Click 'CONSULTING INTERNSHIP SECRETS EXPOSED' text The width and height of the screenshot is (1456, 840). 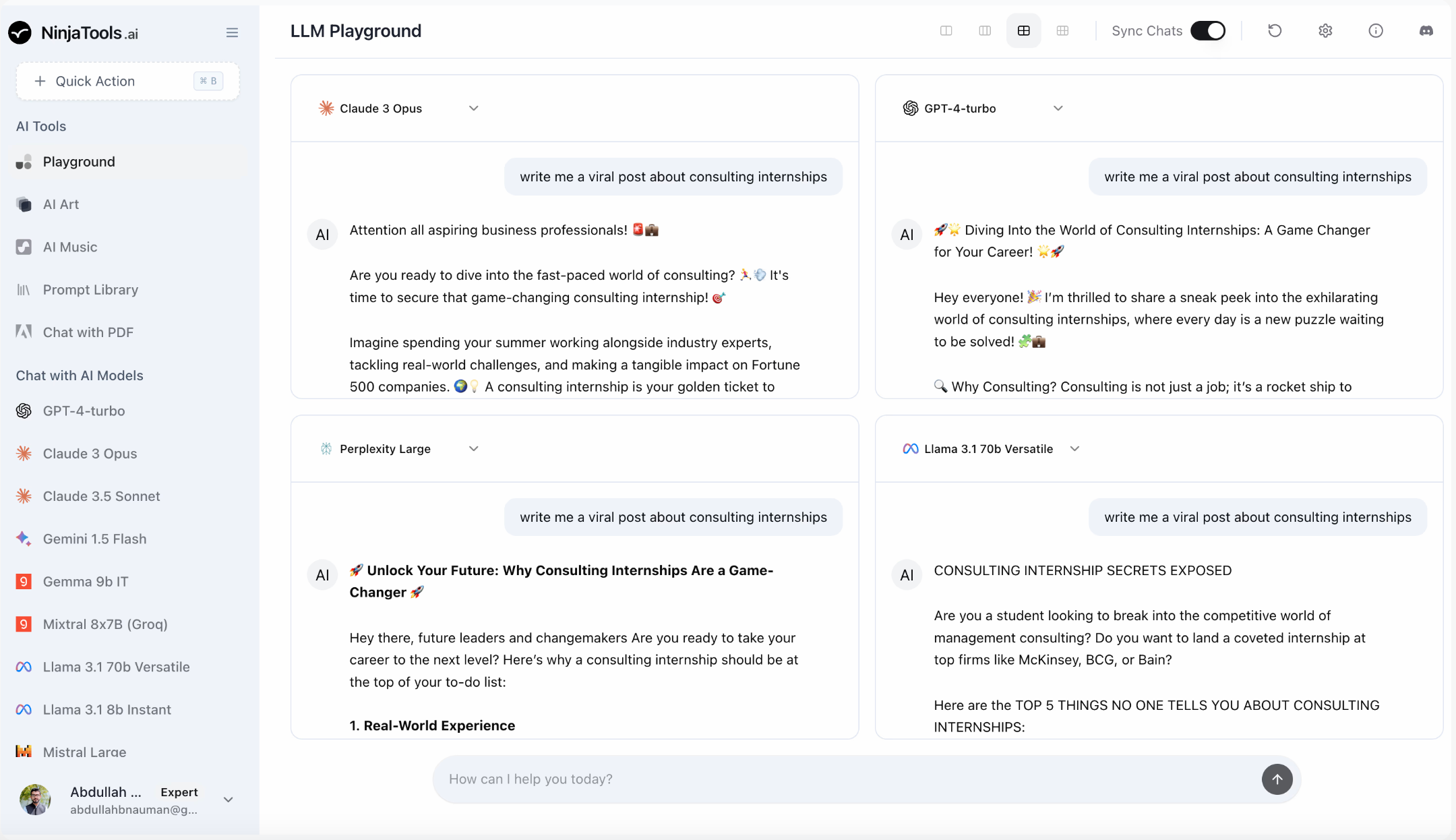1083,570
